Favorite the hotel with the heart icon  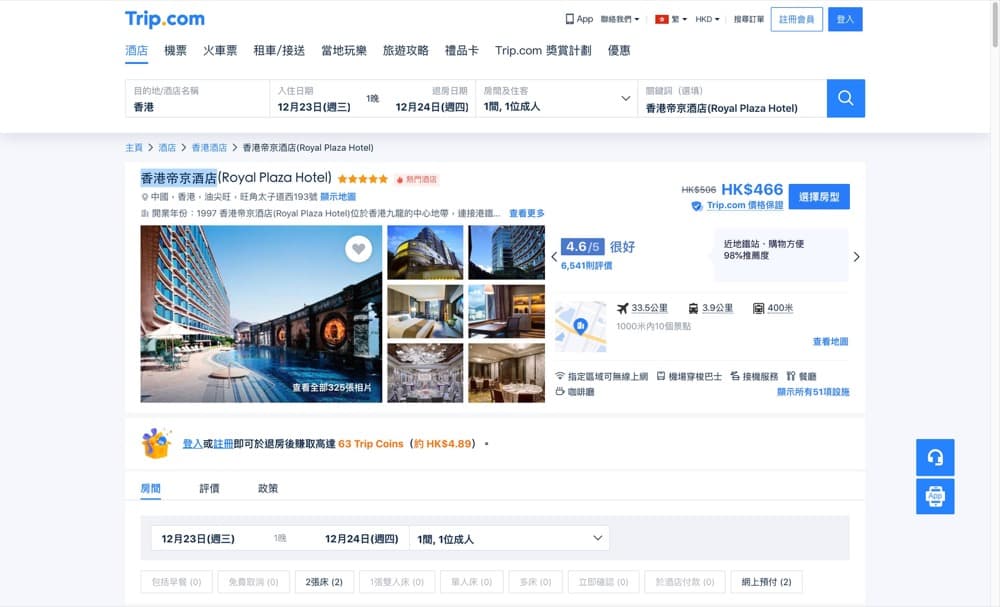(x=358, y=249)
